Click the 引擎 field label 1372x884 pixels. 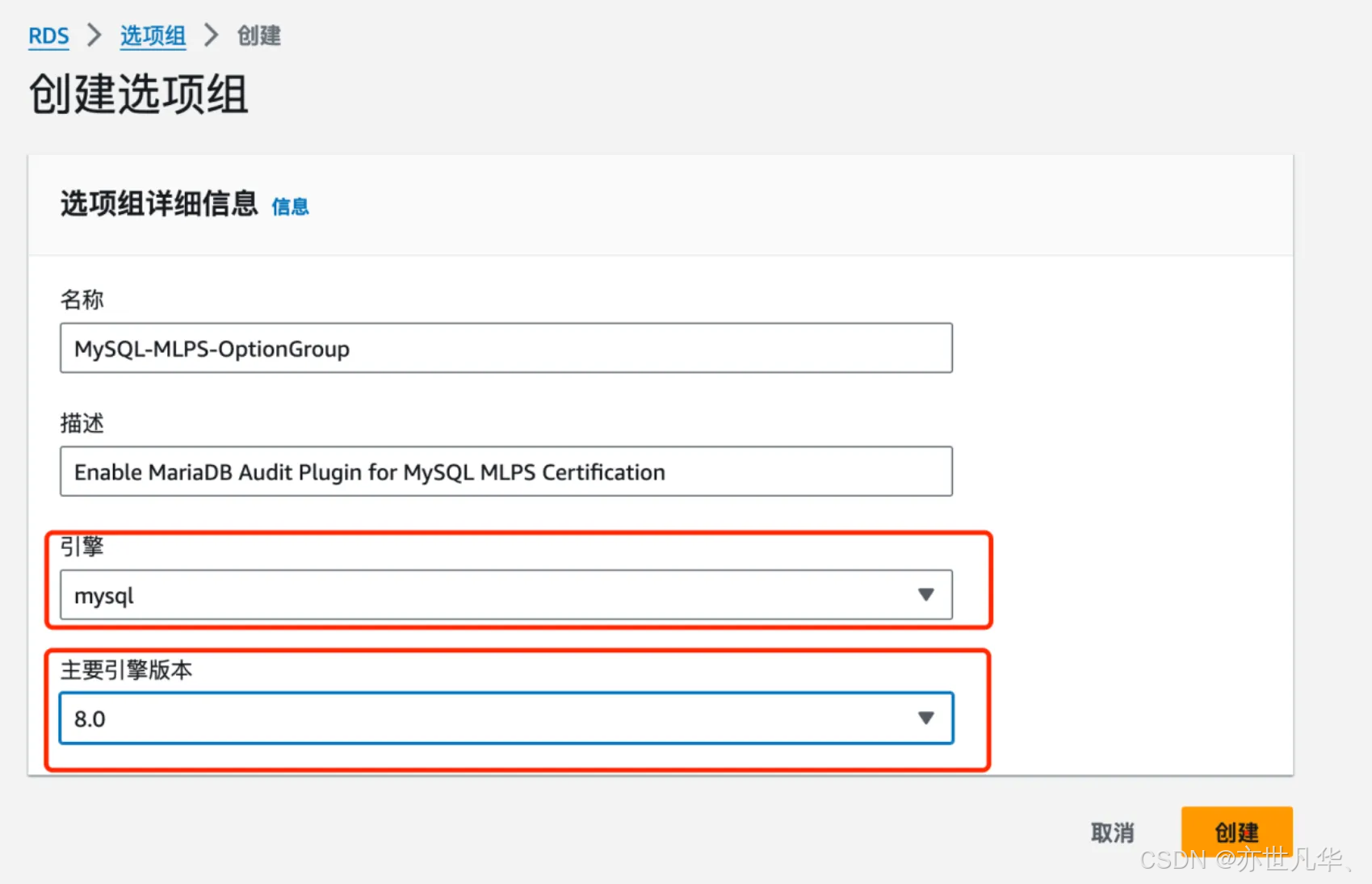[x=82, y=547]
